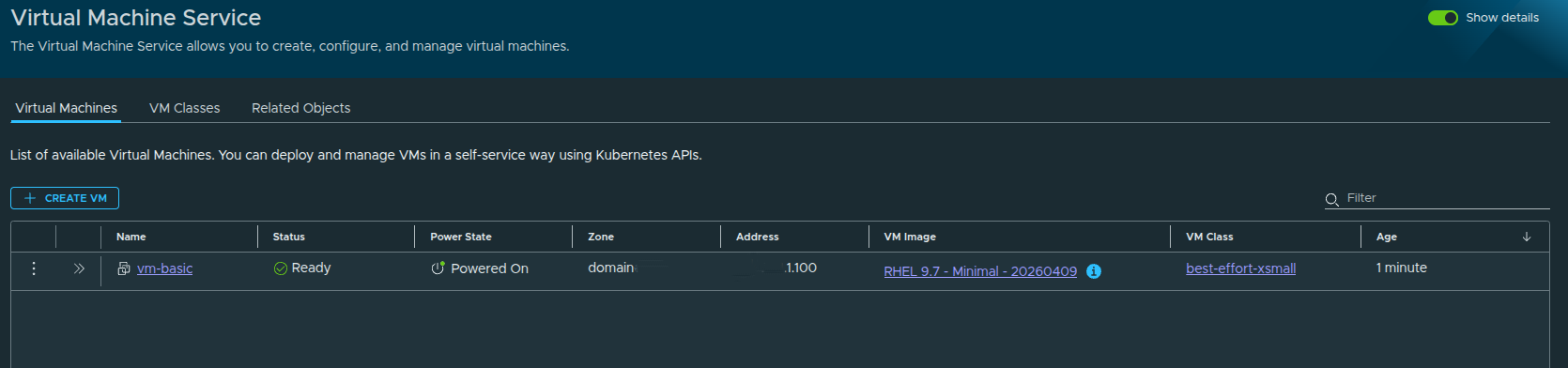Image resolution: width=1568 pixels, height=368 pixels.
Task: Toggle Age column sort arrow
Action: (x=1527, y=237)
